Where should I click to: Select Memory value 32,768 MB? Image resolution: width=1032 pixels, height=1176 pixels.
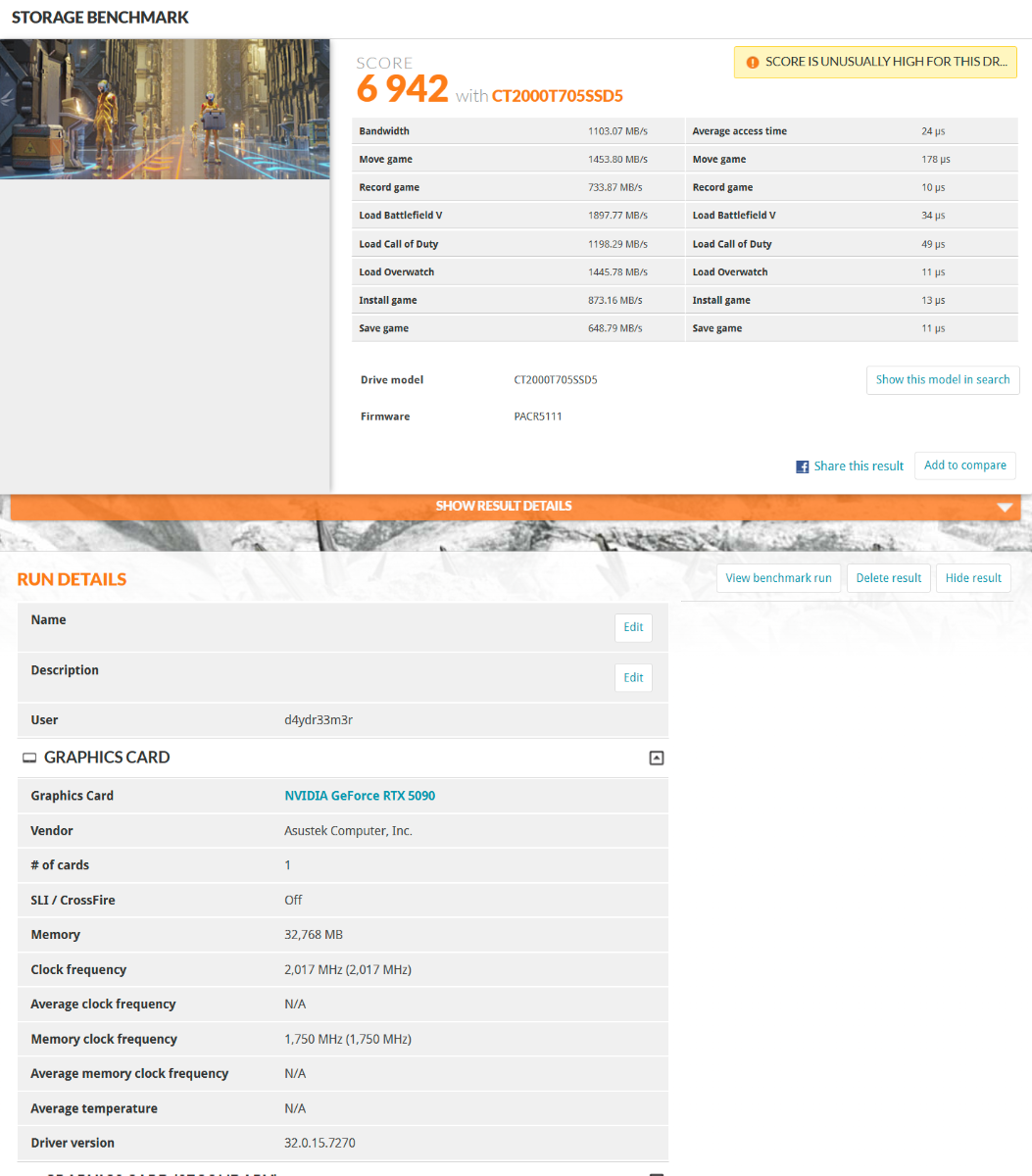point(314,935)
